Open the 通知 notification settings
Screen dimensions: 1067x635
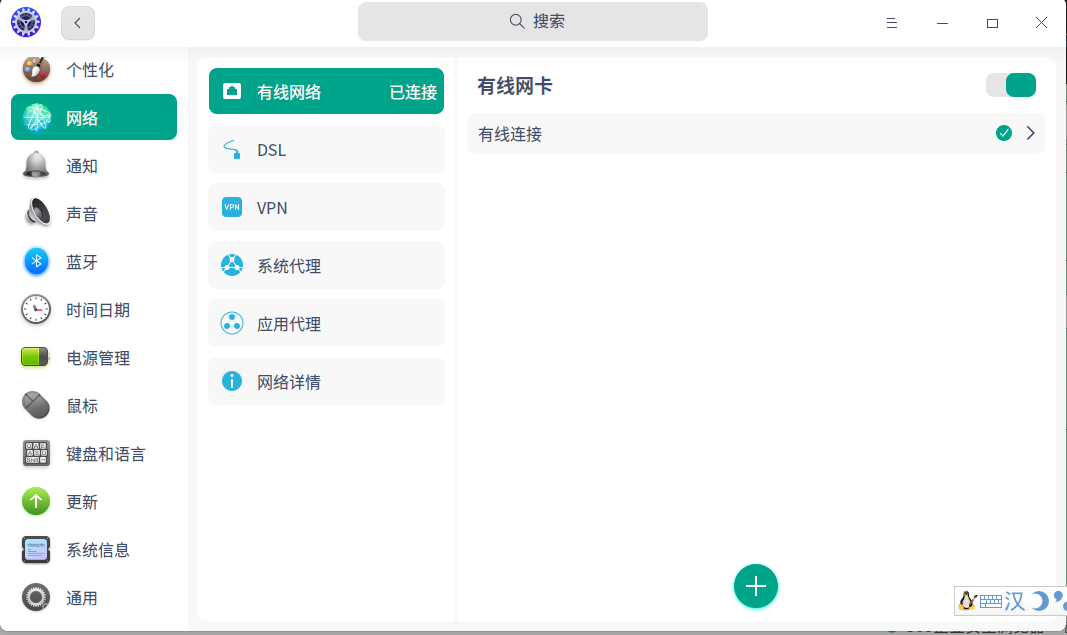click(94, 165)
